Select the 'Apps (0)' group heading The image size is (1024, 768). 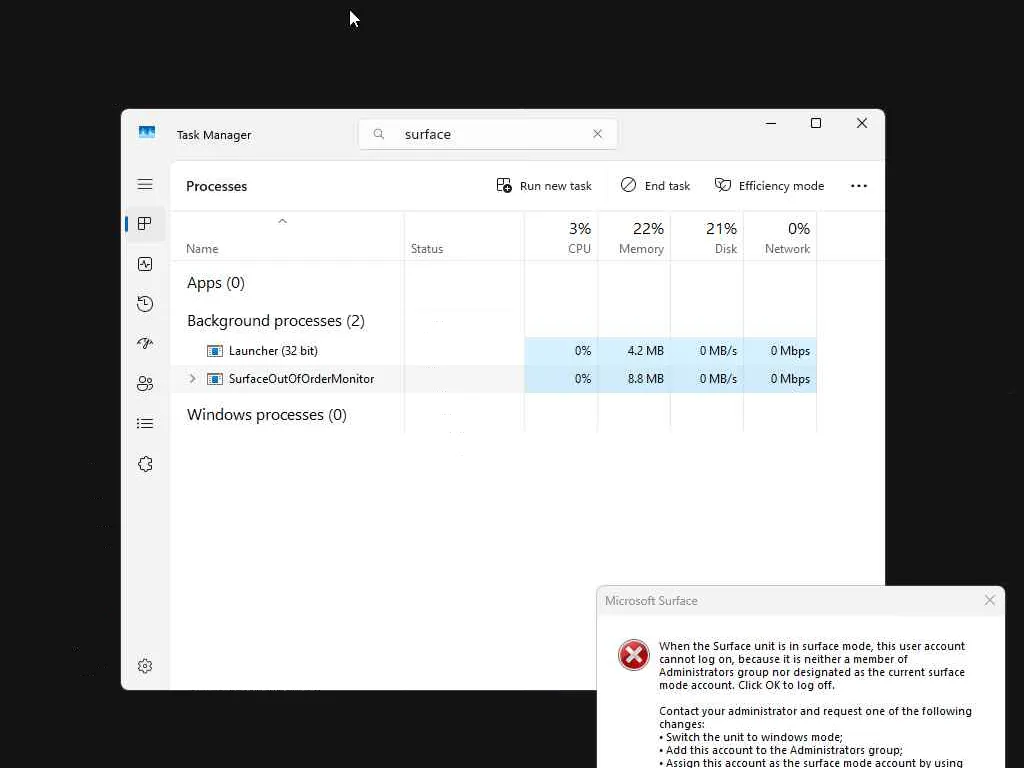216,283
